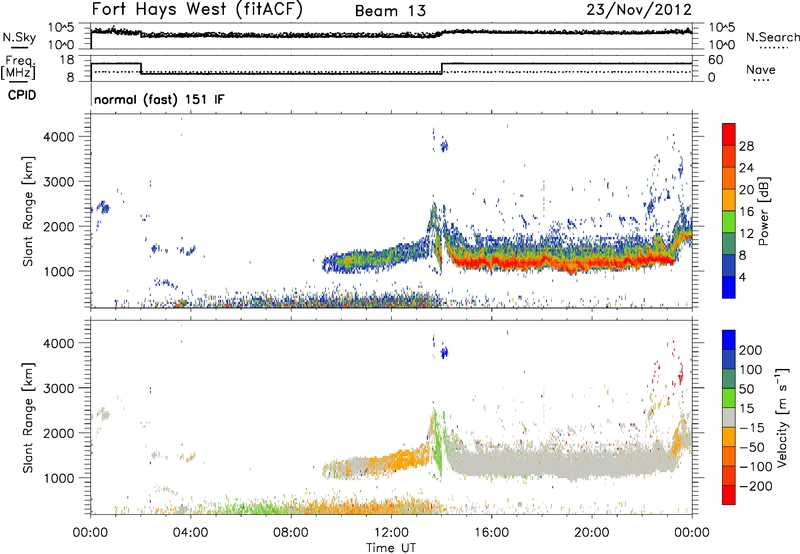This screenshot has height=554, width=800.
Task: Click the '2000' tick in velocity panel
Action: click(x=58, y=433)
